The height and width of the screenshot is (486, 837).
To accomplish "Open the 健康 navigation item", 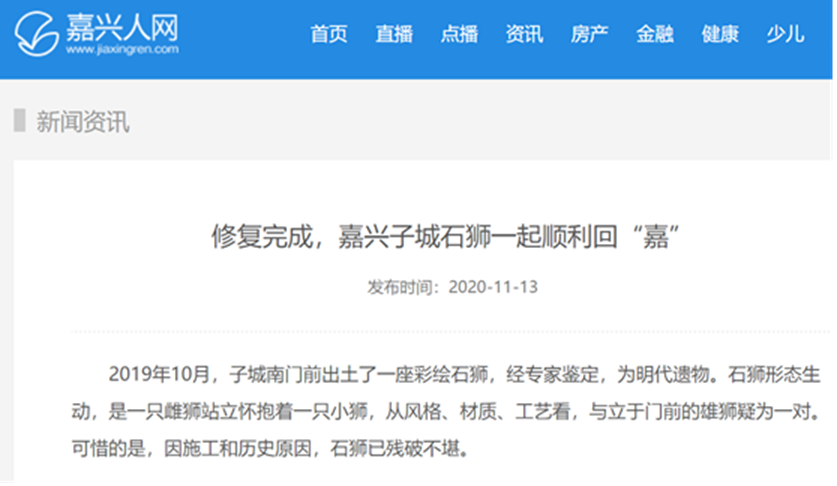I will [x=720, y=34].
